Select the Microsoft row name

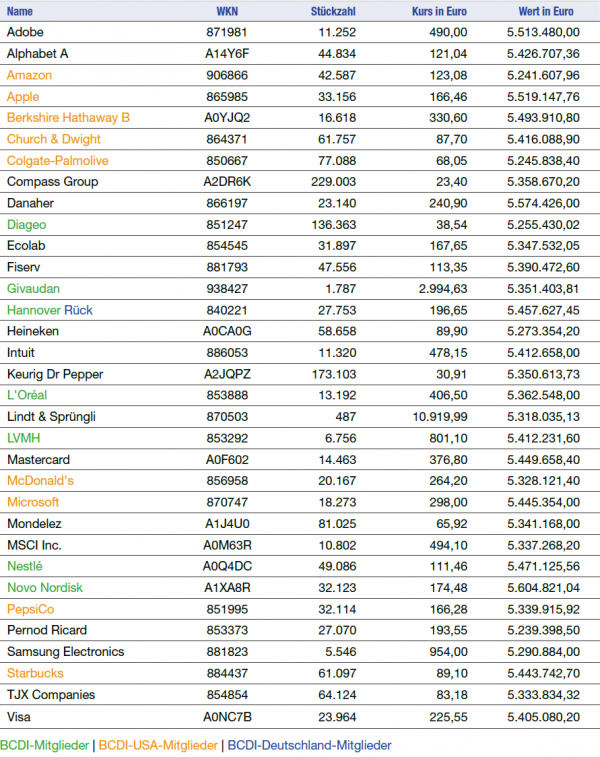pyautogui.click(x=33, y=502)
